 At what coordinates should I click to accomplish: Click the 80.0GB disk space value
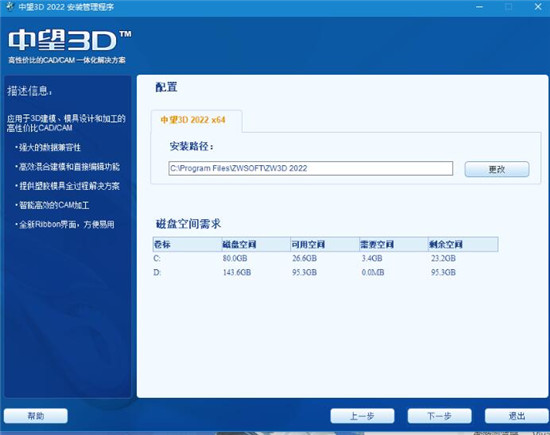click(x=235, y=259)
